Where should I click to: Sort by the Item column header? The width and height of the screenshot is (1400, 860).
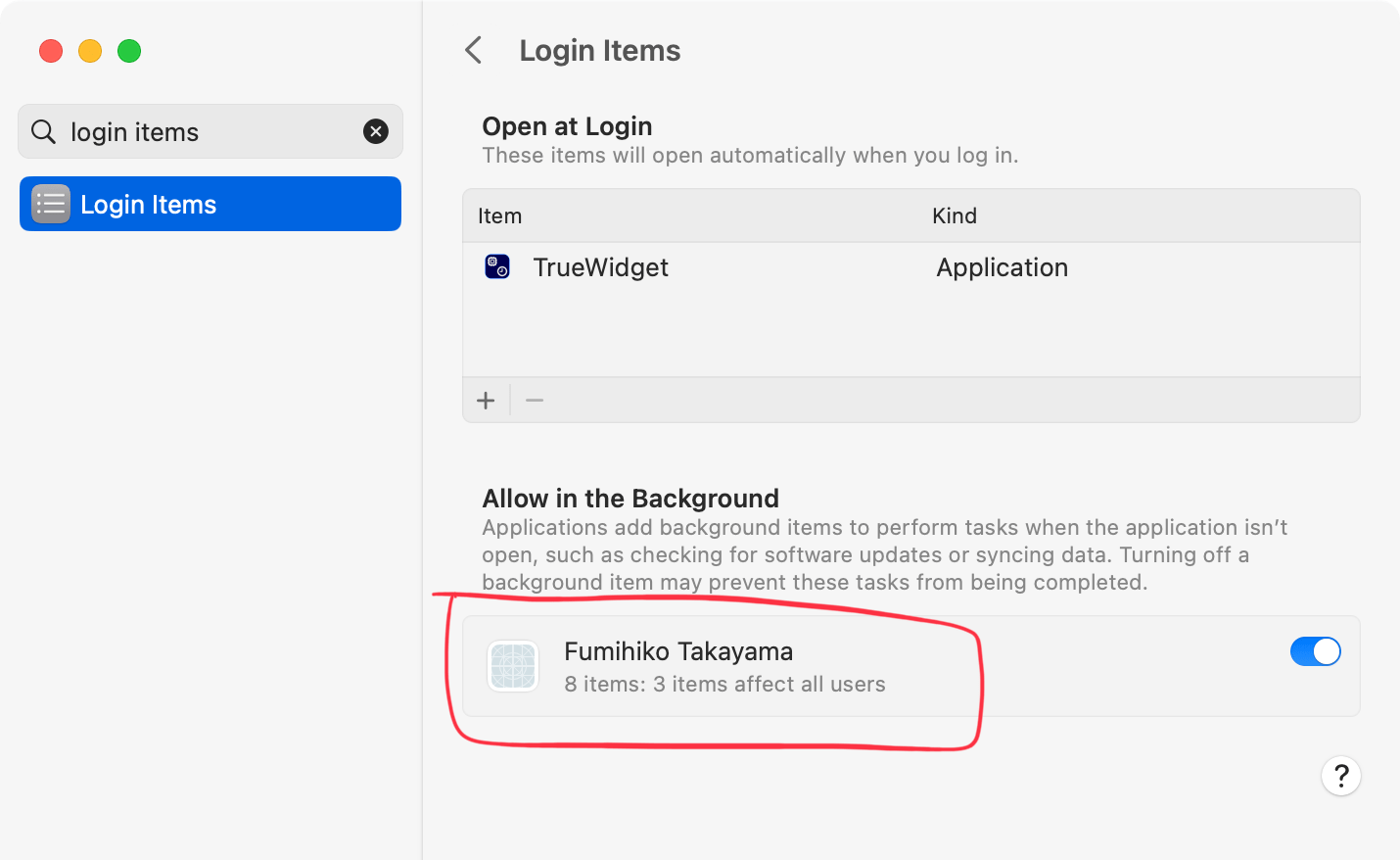point(499,215)
